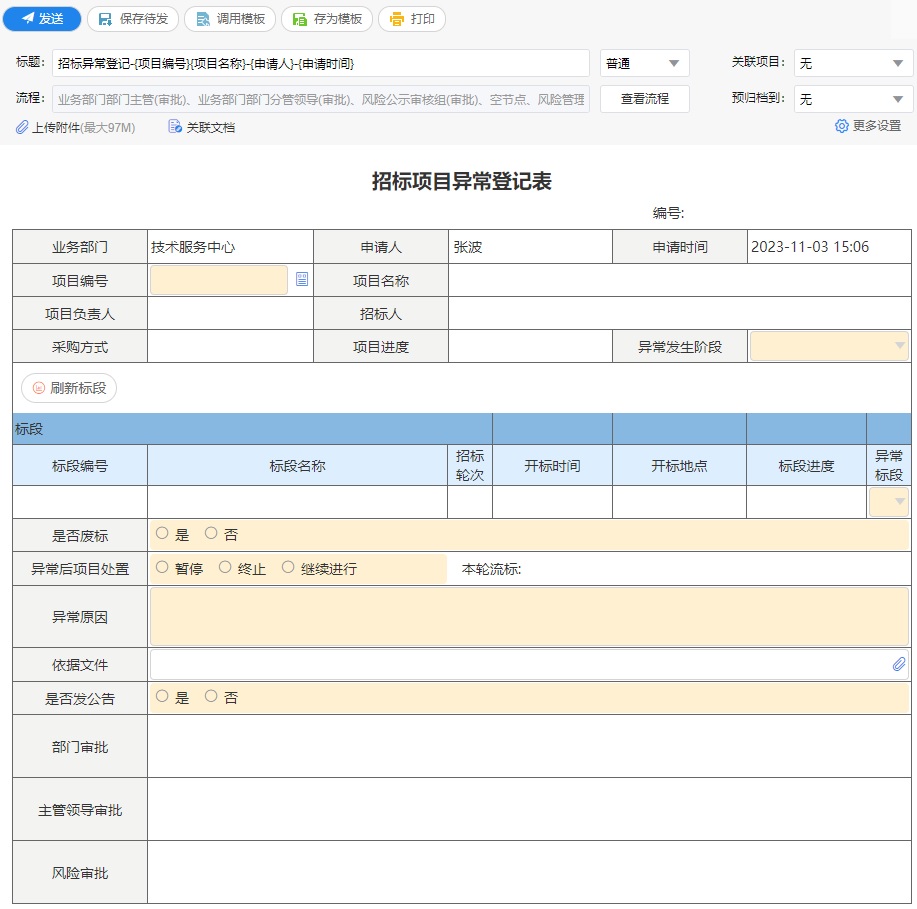This screenshot has width=917, height=909.
Task: Click 关联文档 document icon
Action: point(174,126)
